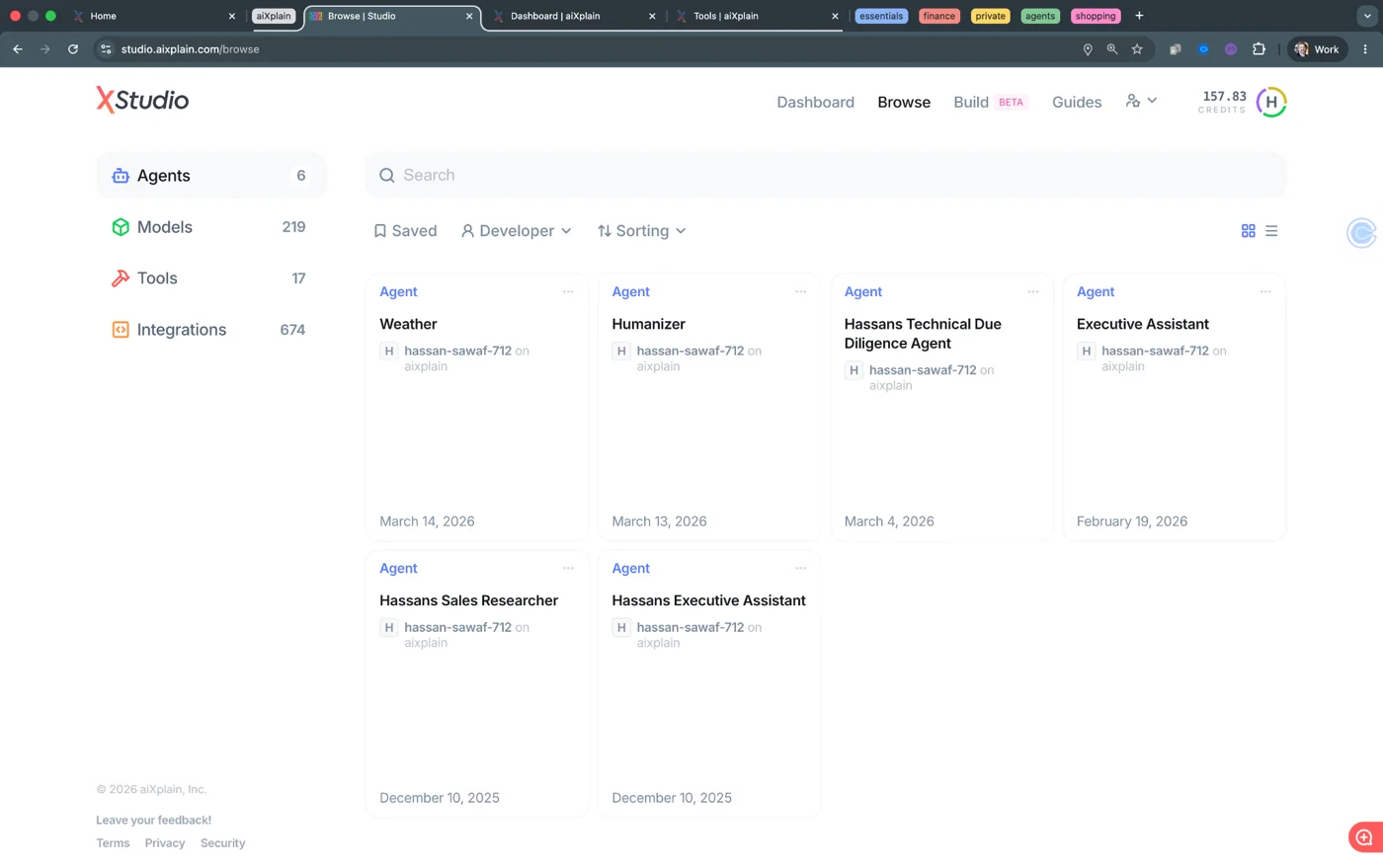This screenshot has height=868, width=1383.
Task: Go to the Dashboard page
Action: (815, 102)
